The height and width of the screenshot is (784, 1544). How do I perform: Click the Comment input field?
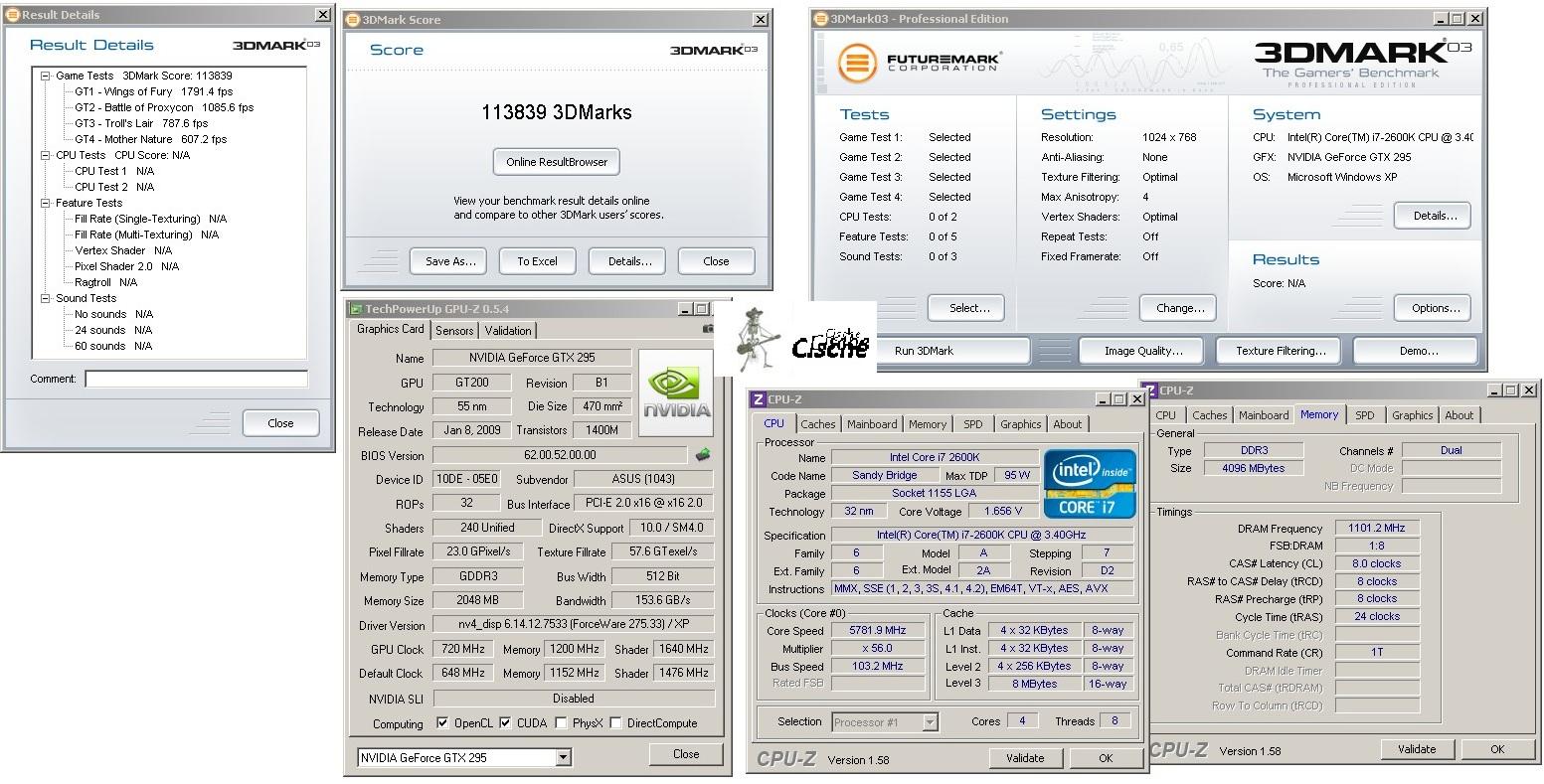coord(196,379)
